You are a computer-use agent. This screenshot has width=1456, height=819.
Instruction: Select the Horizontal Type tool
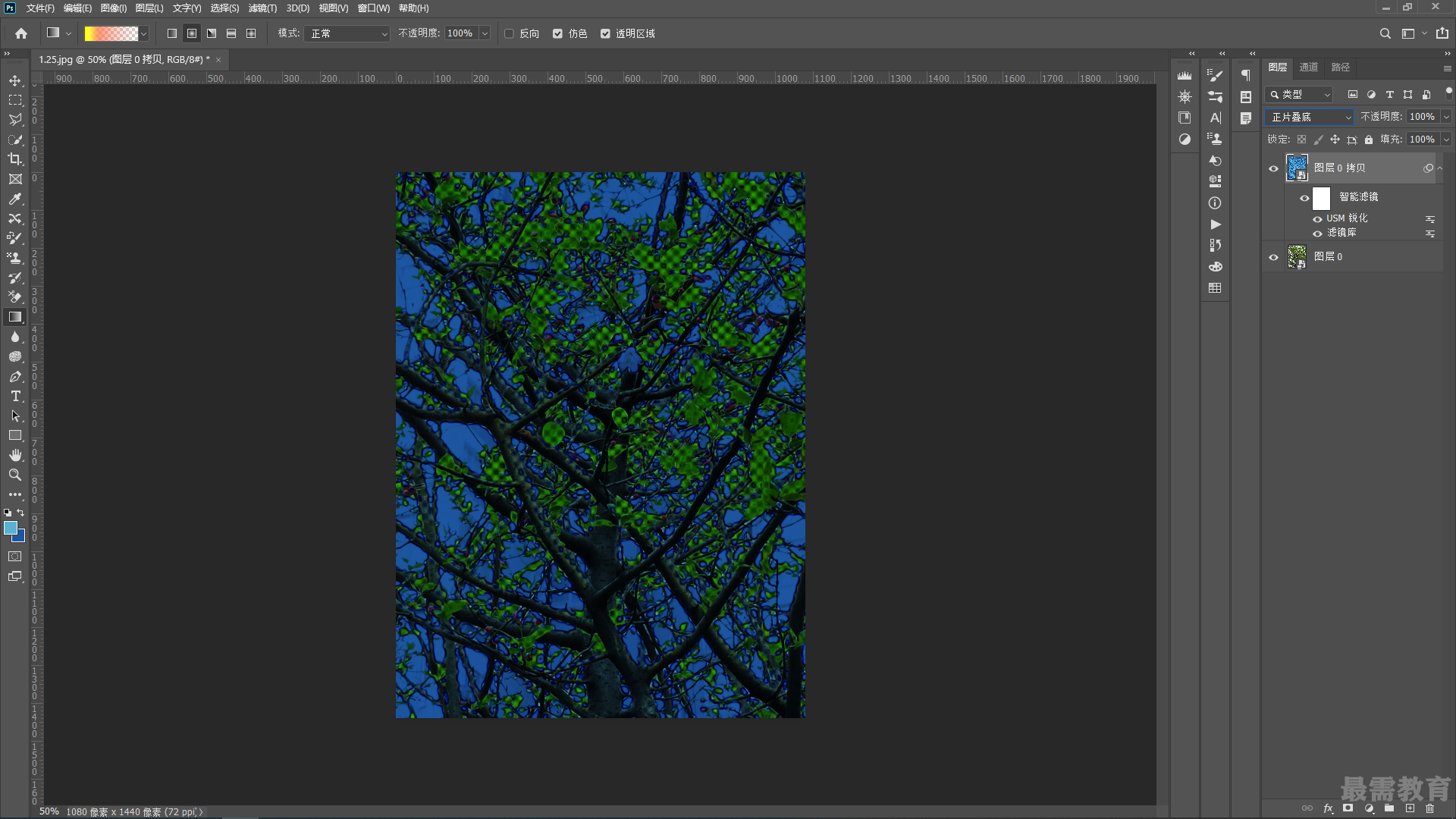(15, 396)
